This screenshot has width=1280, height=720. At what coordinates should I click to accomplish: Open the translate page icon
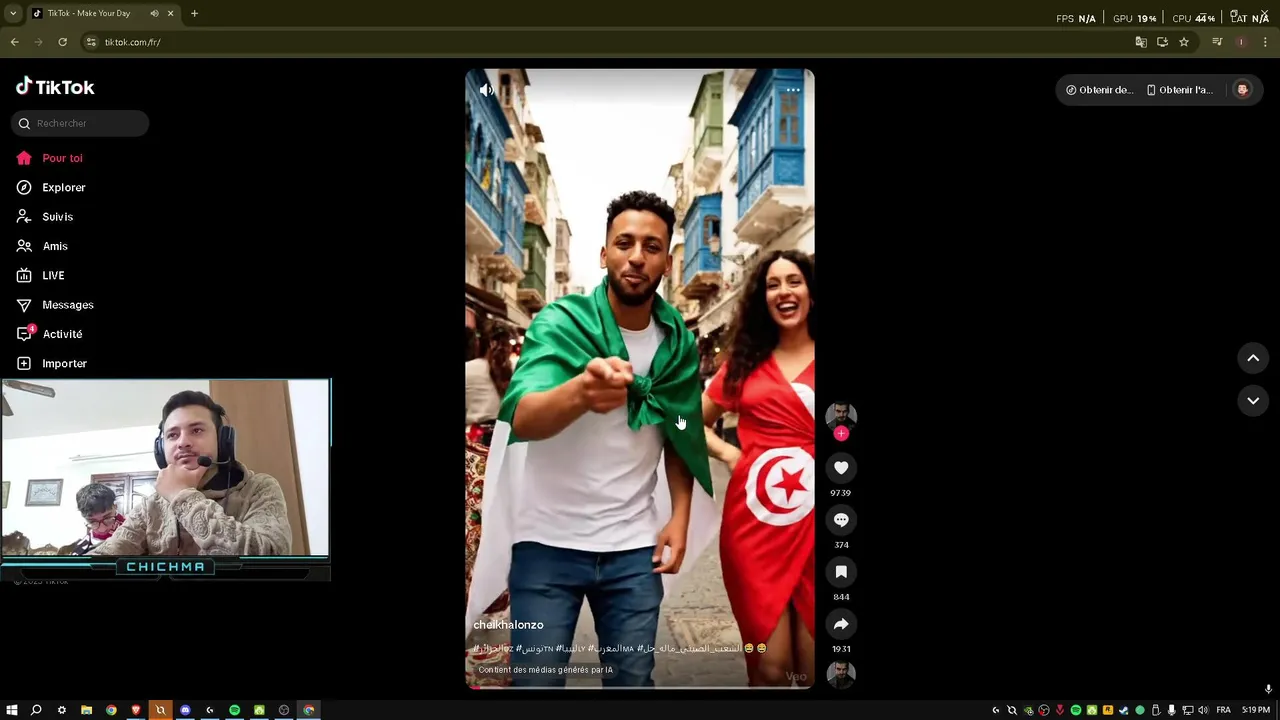coord(1141,42)
